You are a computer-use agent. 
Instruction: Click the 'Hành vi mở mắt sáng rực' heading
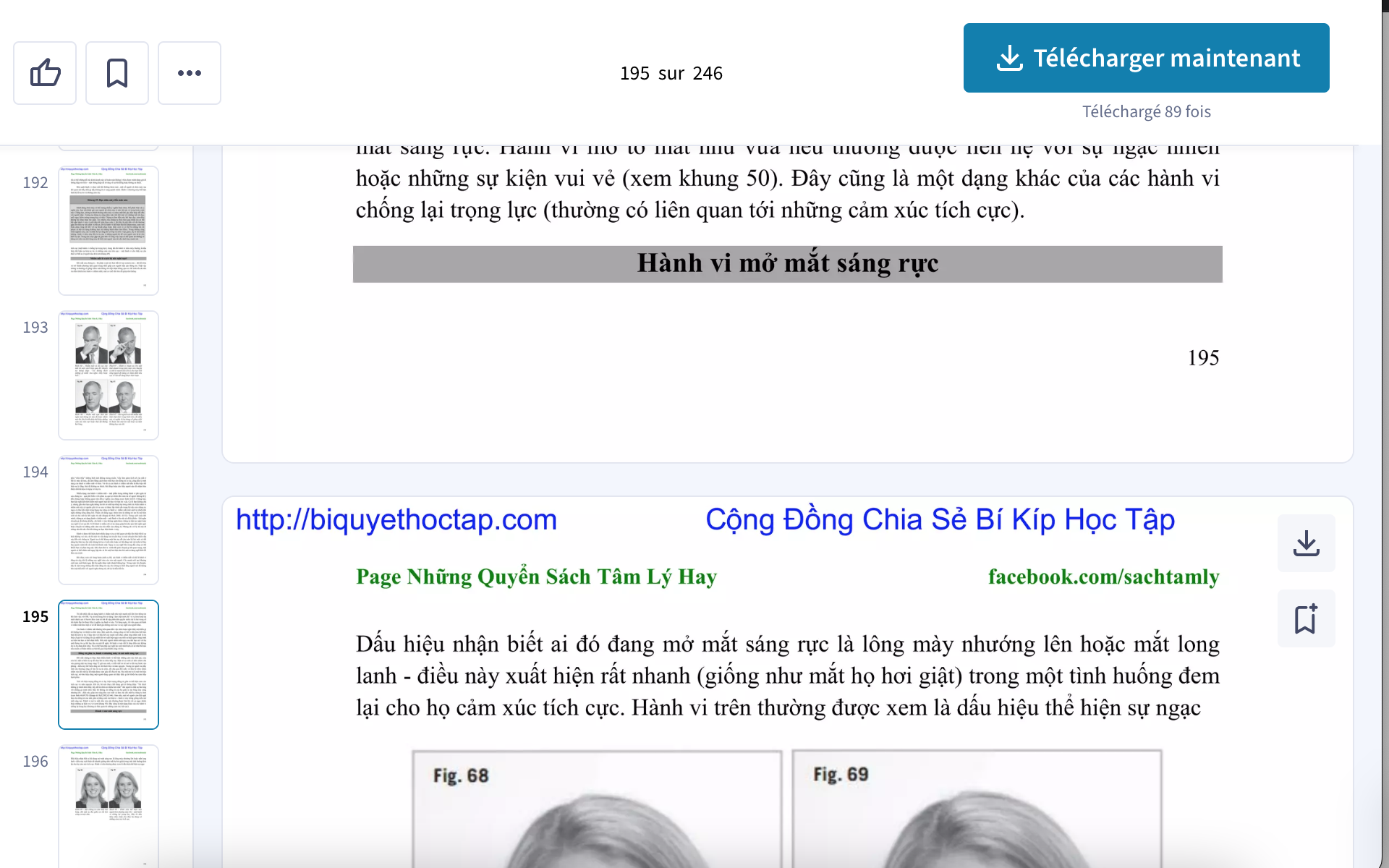788,263
